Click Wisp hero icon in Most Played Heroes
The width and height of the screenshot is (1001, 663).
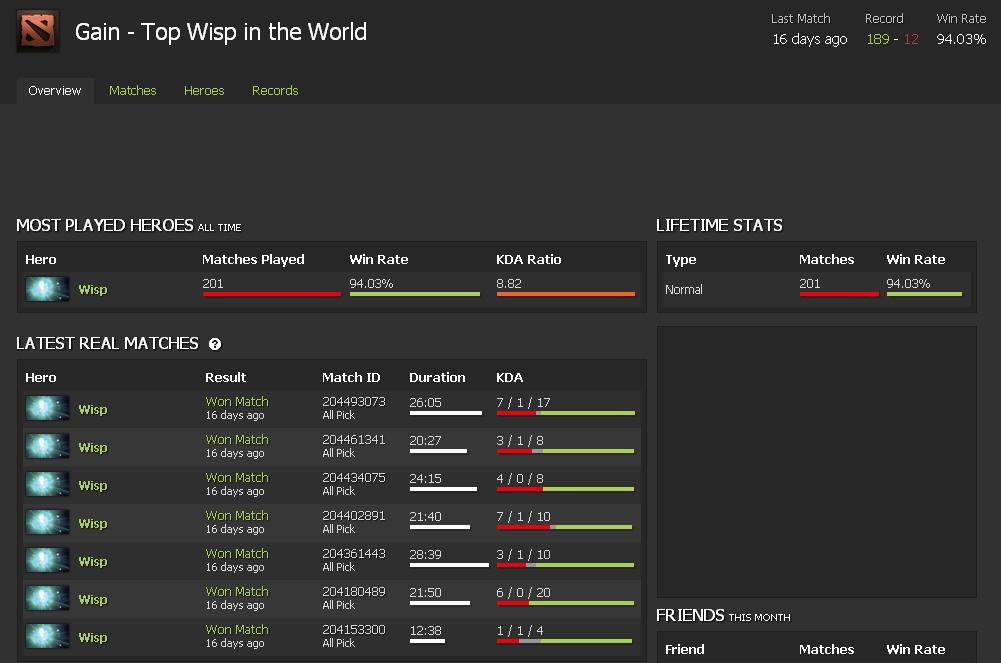coord(47,290)
